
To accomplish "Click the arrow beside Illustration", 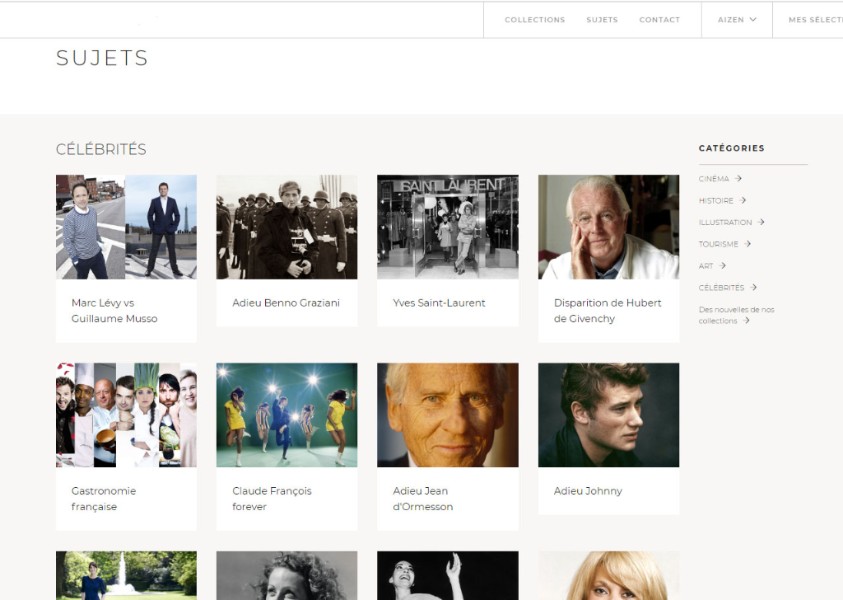I will point(761,222).
